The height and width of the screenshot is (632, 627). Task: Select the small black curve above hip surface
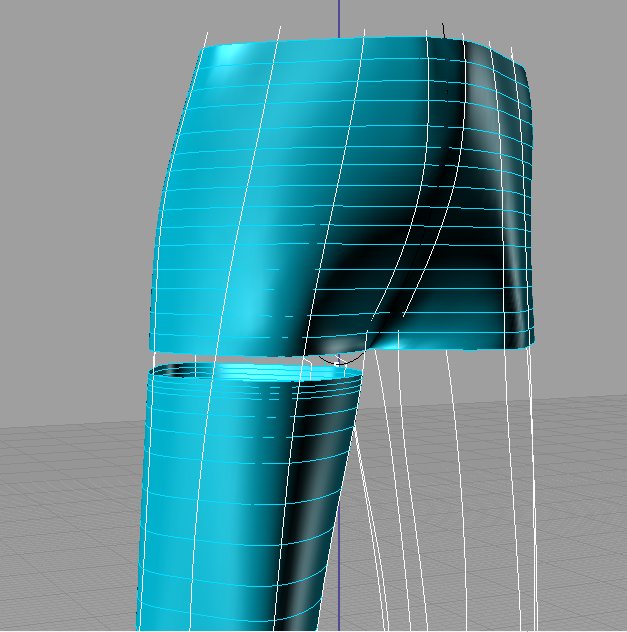444,31
